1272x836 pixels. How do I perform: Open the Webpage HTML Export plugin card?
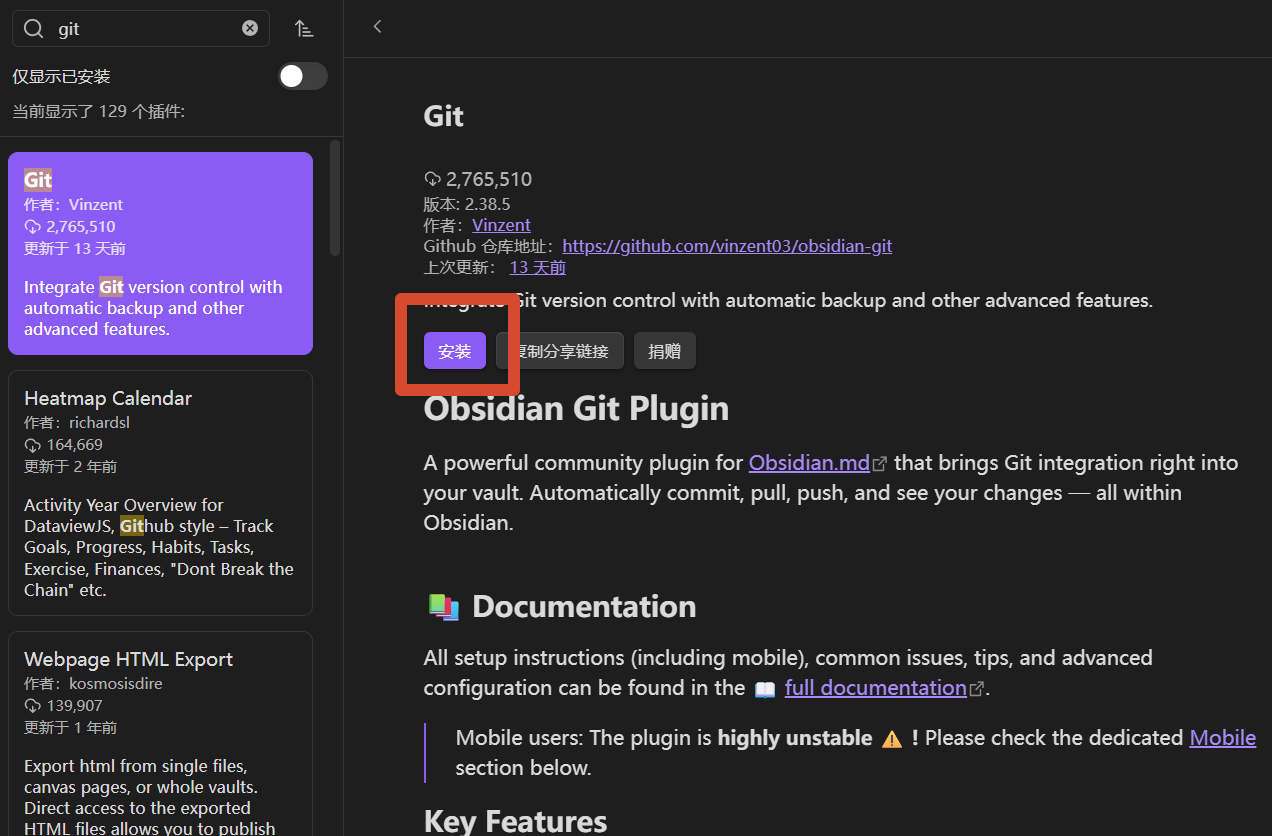click(160, 734)
